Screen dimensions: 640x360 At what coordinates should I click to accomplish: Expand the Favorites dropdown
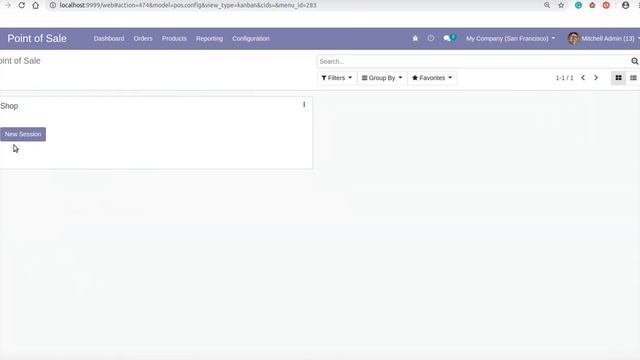pos(432,78)
